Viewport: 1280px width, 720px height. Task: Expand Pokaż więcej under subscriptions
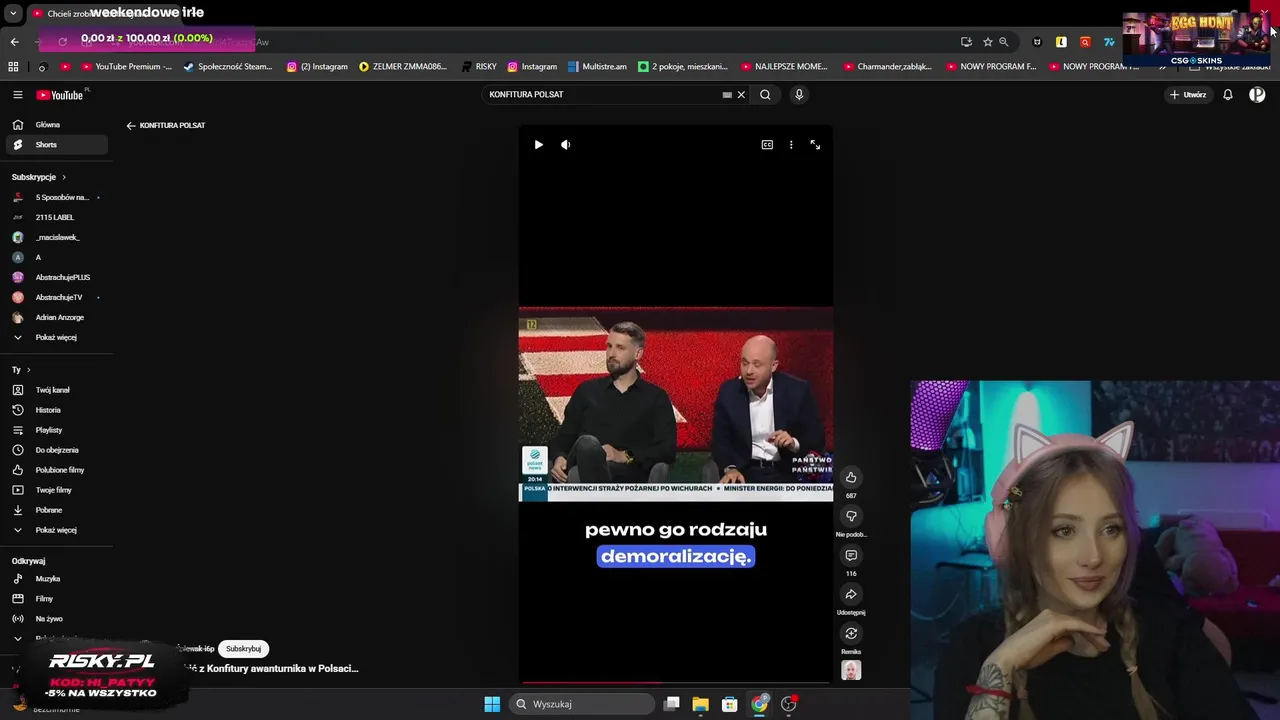[x=57, y=337]
